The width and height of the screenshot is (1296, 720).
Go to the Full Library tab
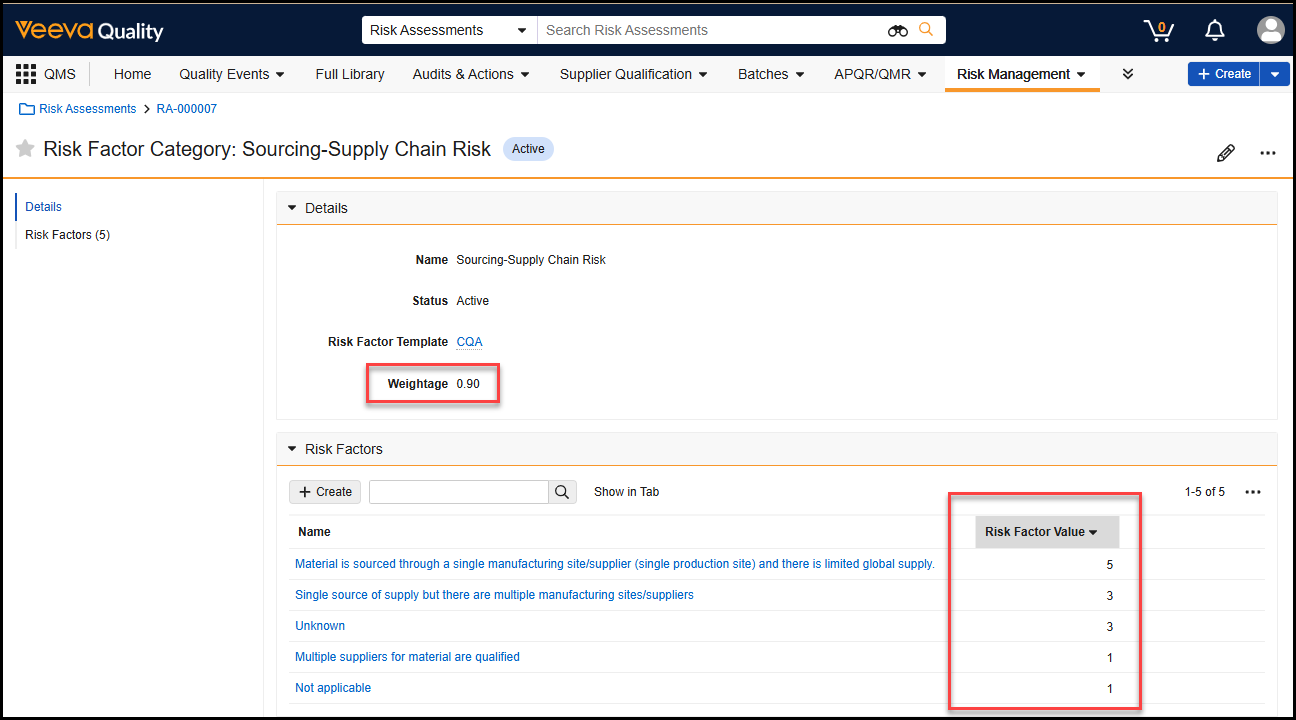tap(349, 74)
